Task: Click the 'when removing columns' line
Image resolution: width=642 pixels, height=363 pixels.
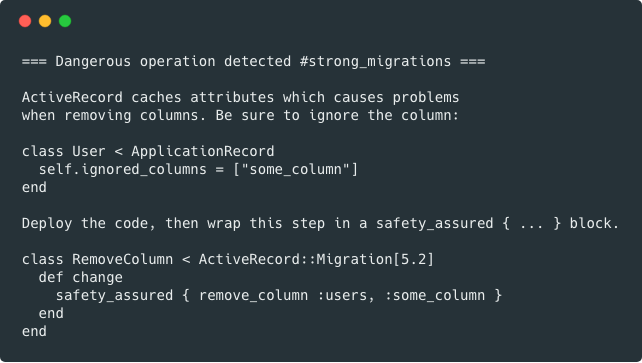Action: (x=240, y=115)
